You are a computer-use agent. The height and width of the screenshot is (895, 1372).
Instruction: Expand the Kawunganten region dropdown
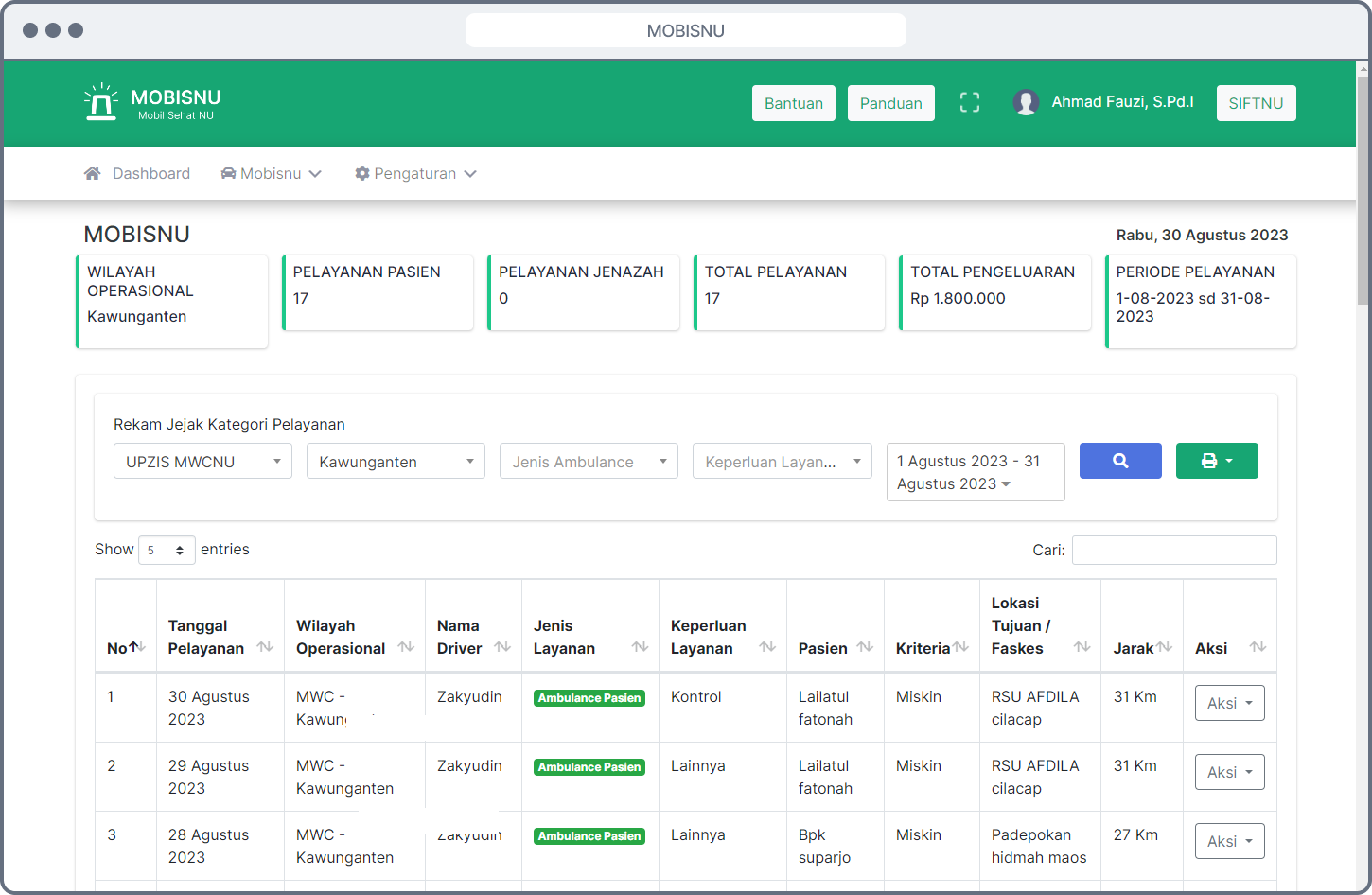coord(396,462)
